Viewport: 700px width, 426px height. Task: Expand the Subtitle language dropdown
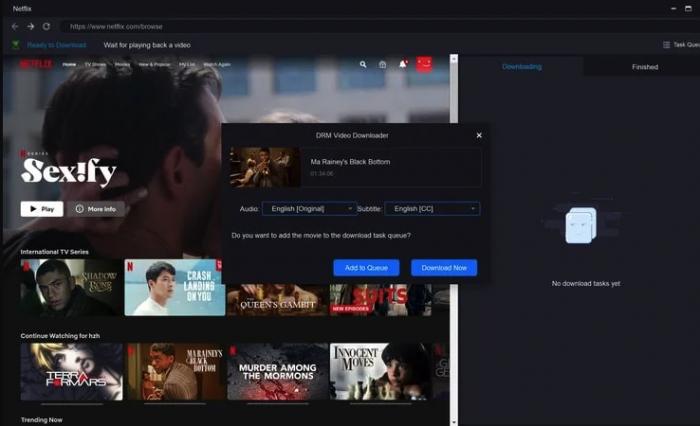coord(432,209)
